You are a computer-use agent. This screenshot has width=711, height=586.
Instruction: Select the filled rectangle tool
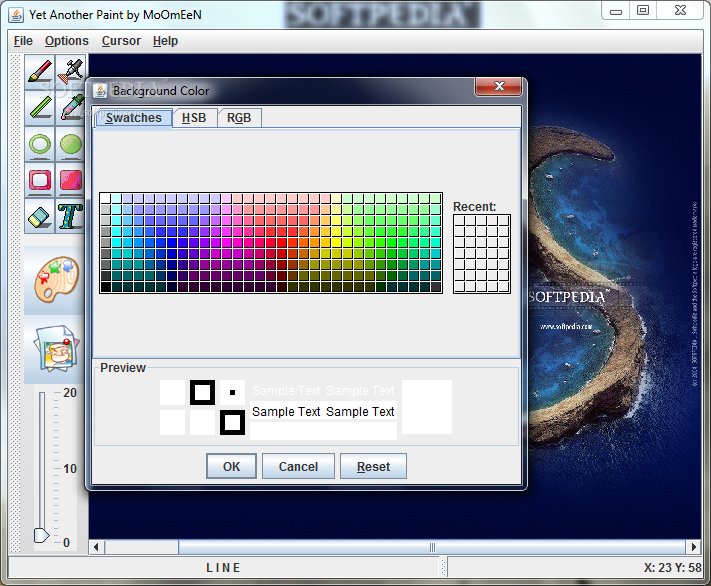click(71, 180)
